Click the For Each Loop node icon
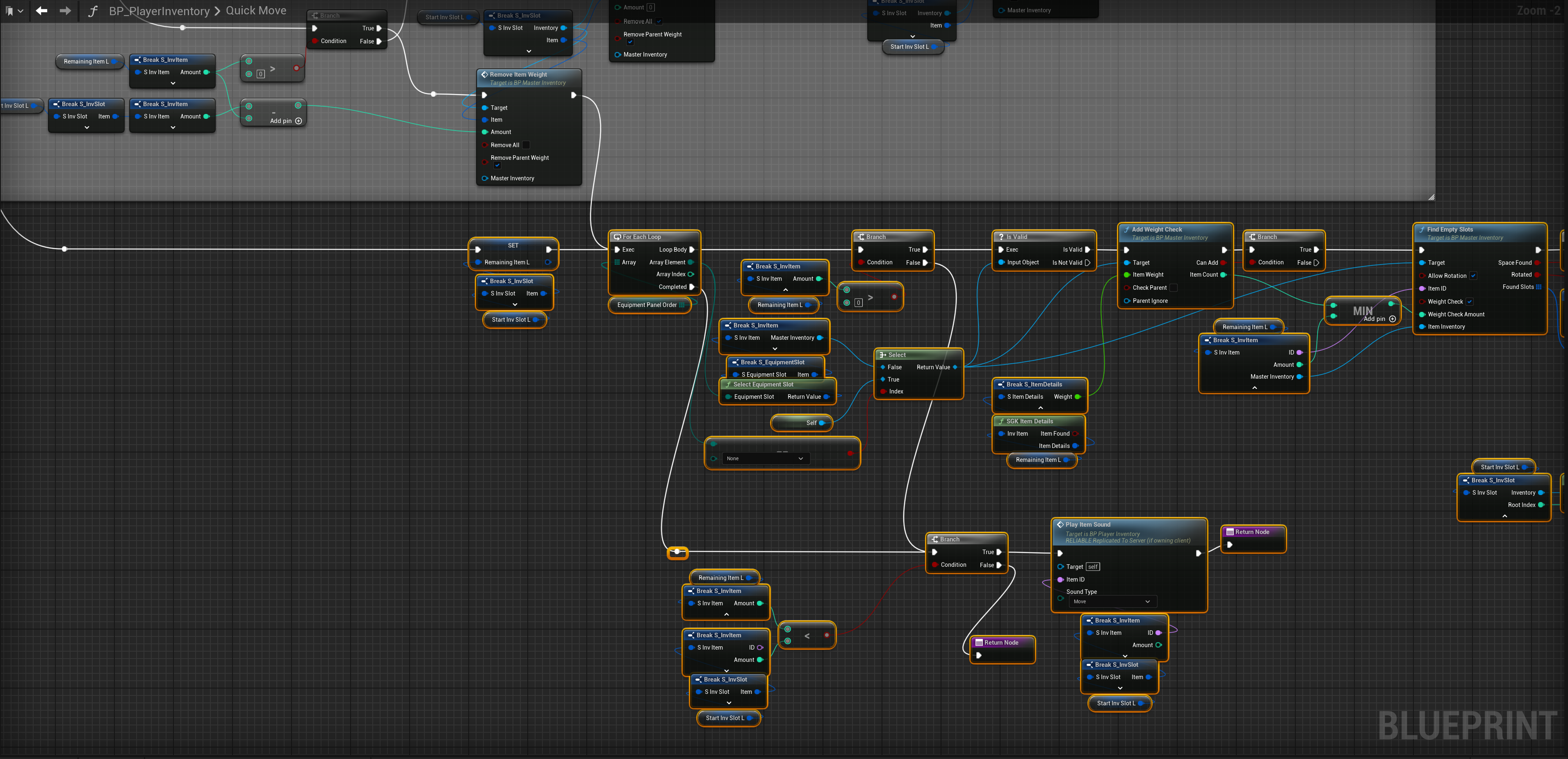Screen dimensions: 1568x759 coord(617,237)
